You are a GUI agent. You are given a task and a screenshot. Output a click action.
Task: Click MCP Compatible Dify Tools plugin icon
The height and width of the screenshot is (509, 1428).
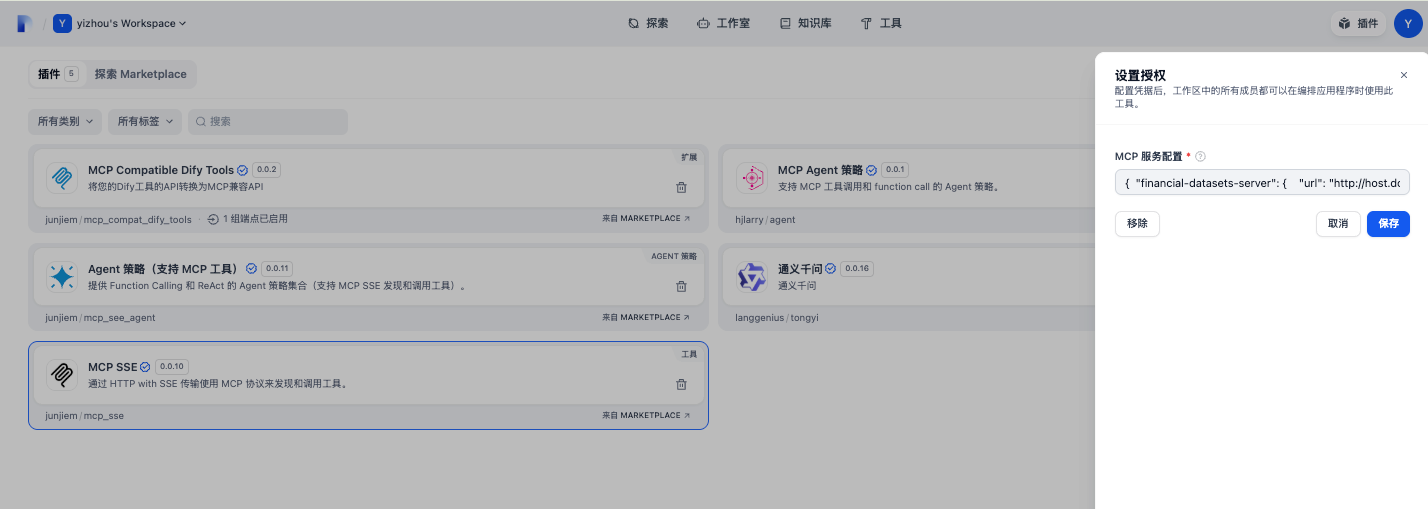pos(62,178)
